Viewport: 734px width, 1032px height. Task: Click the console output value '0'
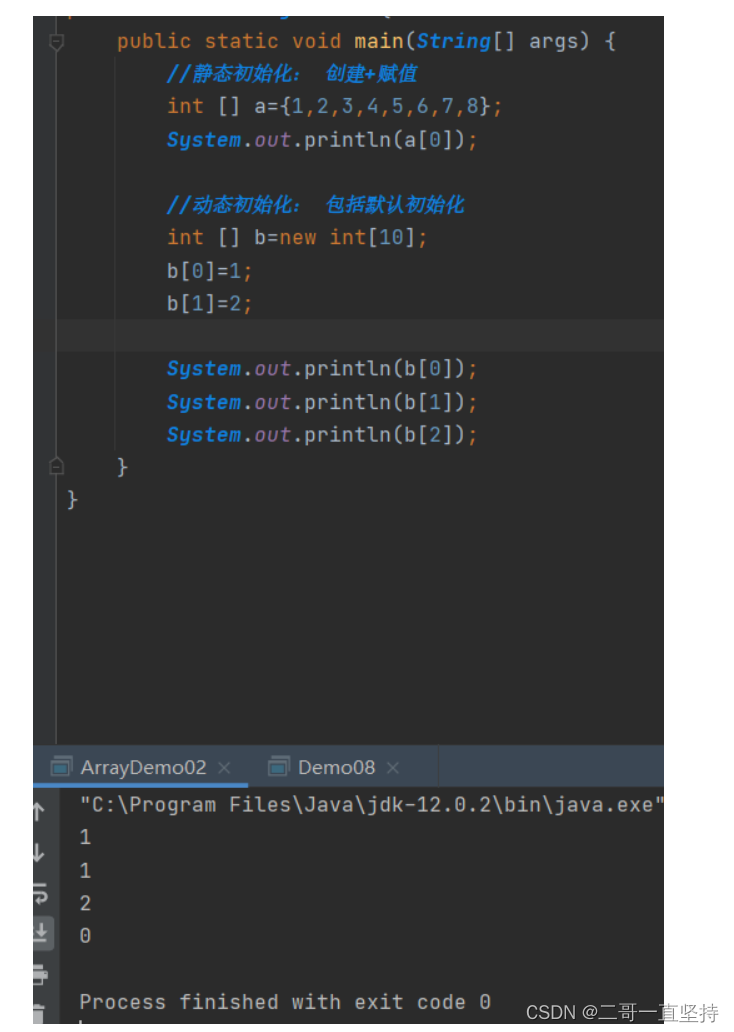point(86,935)
